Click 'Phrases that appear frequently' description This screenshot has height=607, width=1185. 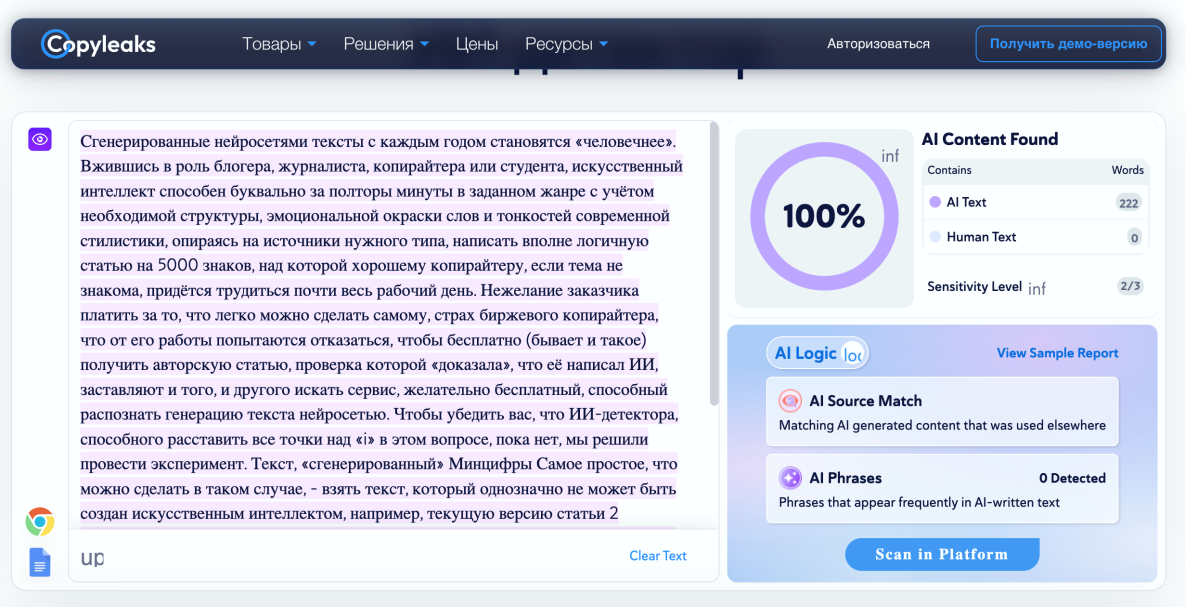click(x=919, y=502)
